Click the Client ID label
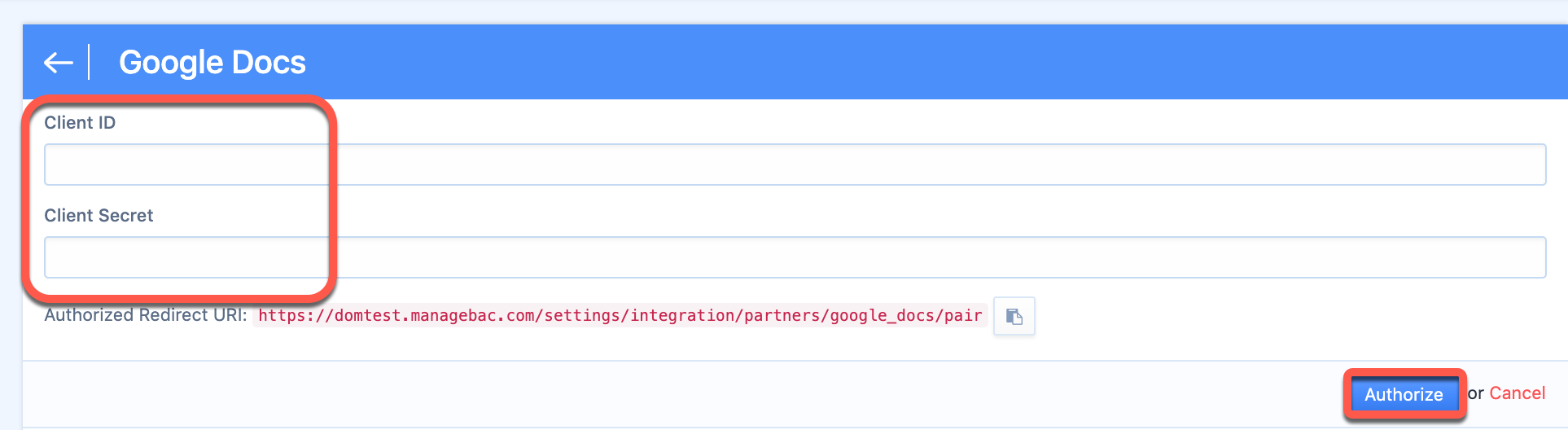1568x430 pixels. 80,123
